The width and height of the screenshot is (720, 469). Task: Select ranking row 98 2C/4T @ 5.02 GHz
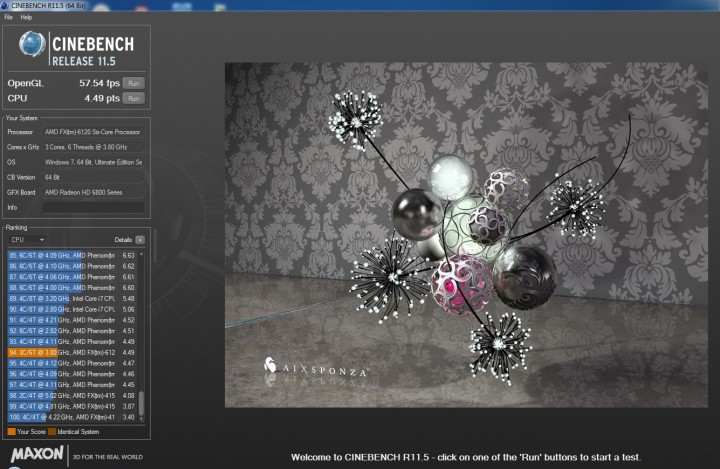click(72, 396)
